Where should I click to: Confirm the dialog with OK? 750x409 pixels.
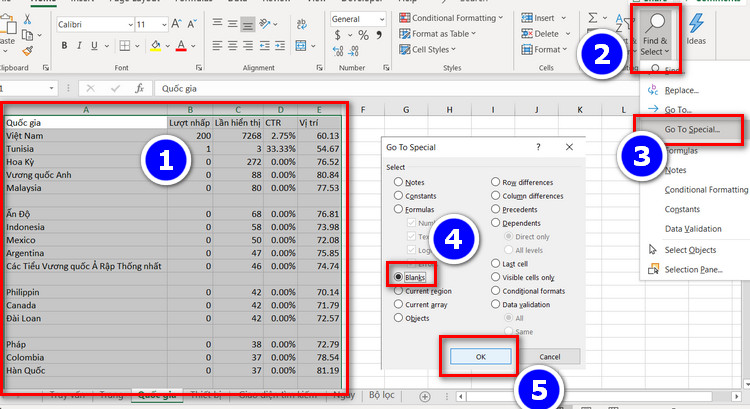tap(480, 356)
